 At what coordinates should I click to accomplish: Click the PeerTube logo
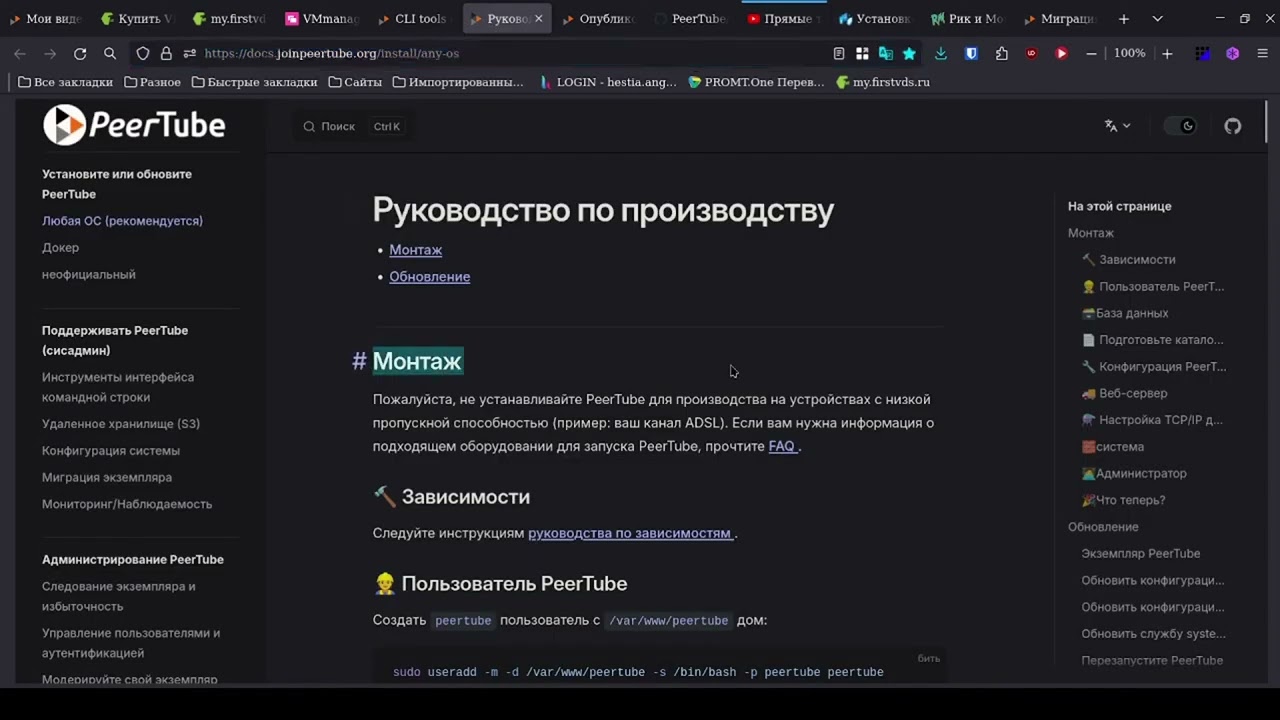tap(134, 125)
